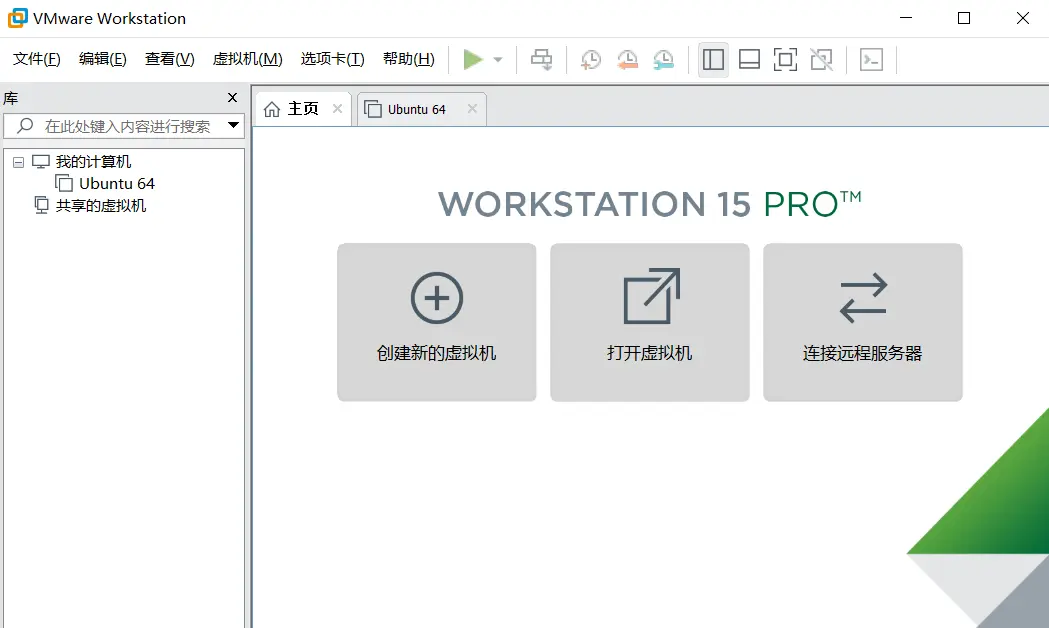Screen dimensions: 1049x628
Task: Switch to Unity mode icon
Action: pyautogui.click(x=822, y=60)
